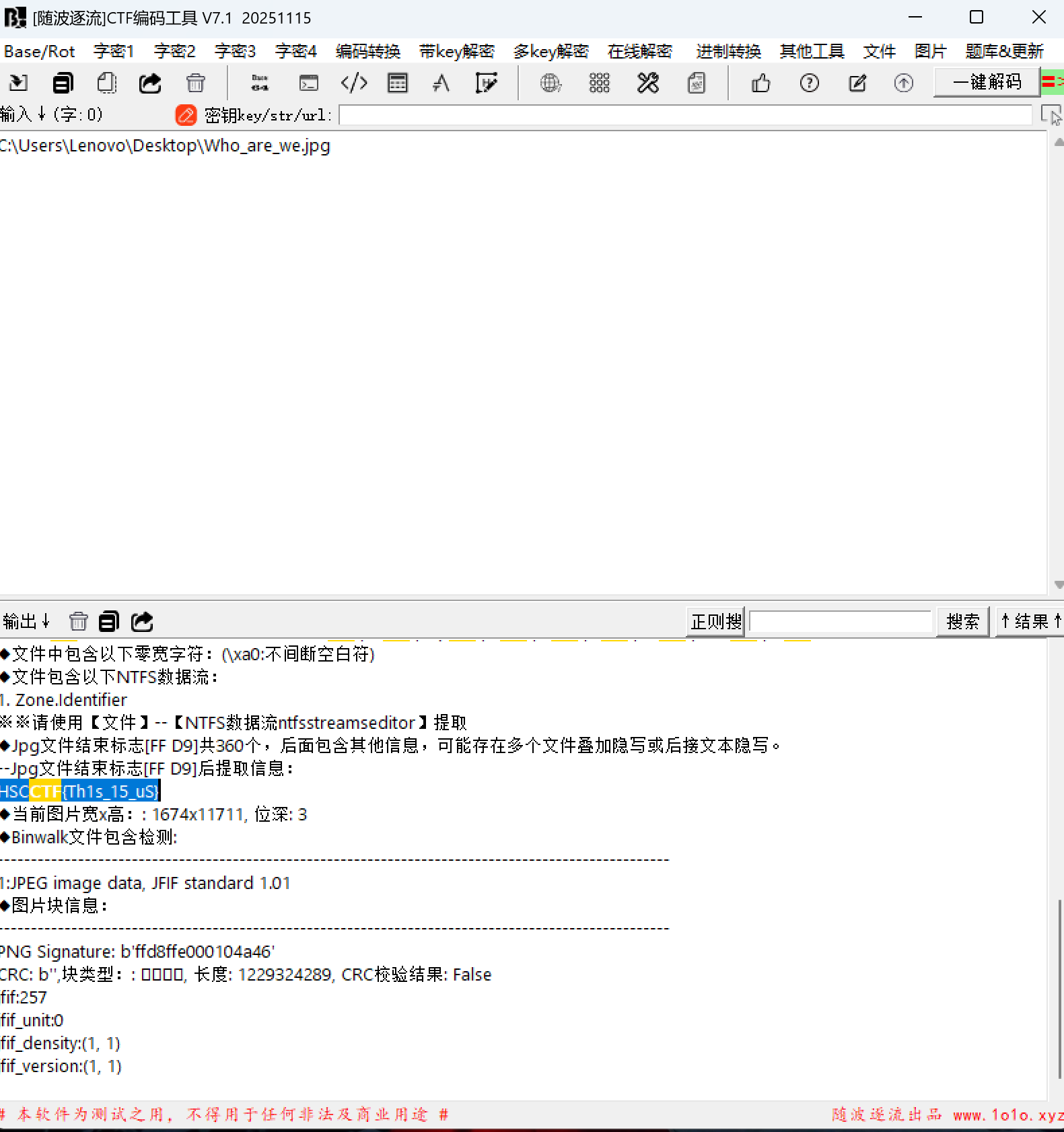Viewport: 1064px width, 1132px height.
Task: Open help via the question mark icon
Action: tap(809, 83)
